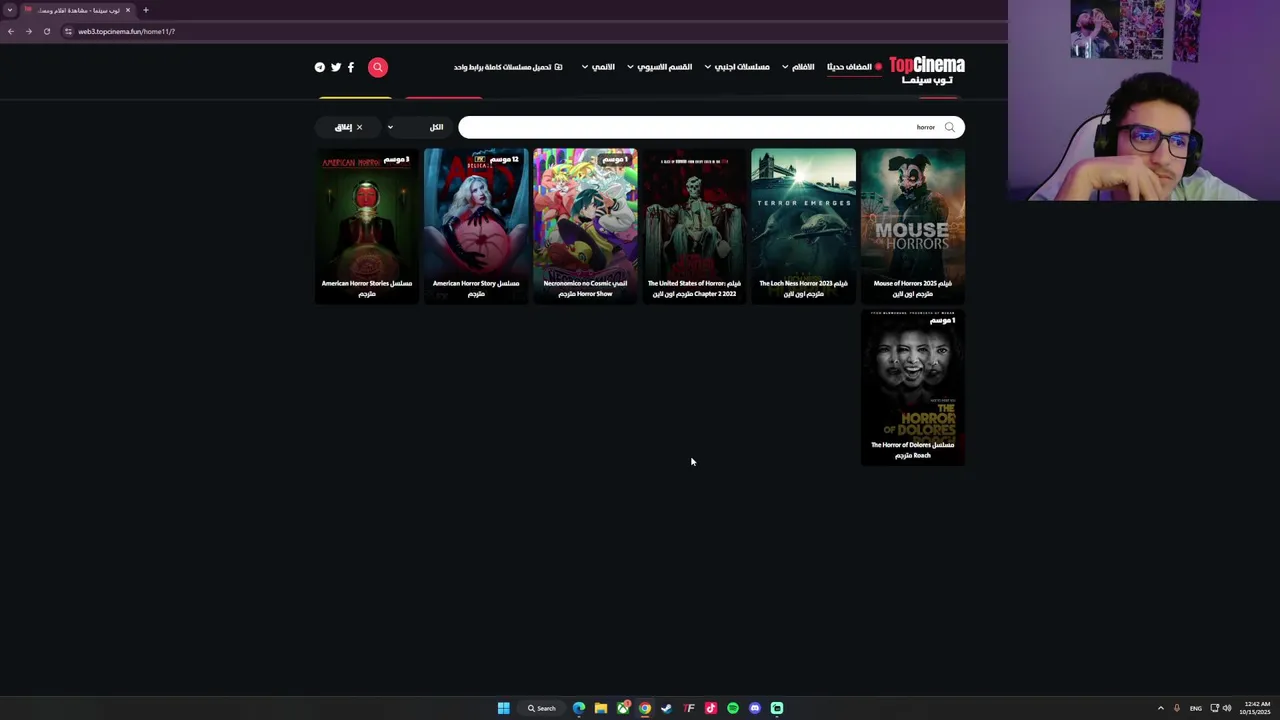Image resolution: width=1280 pixels, height=720 pixels.
Task: Go back in the browser
Action: click(11, 31)
